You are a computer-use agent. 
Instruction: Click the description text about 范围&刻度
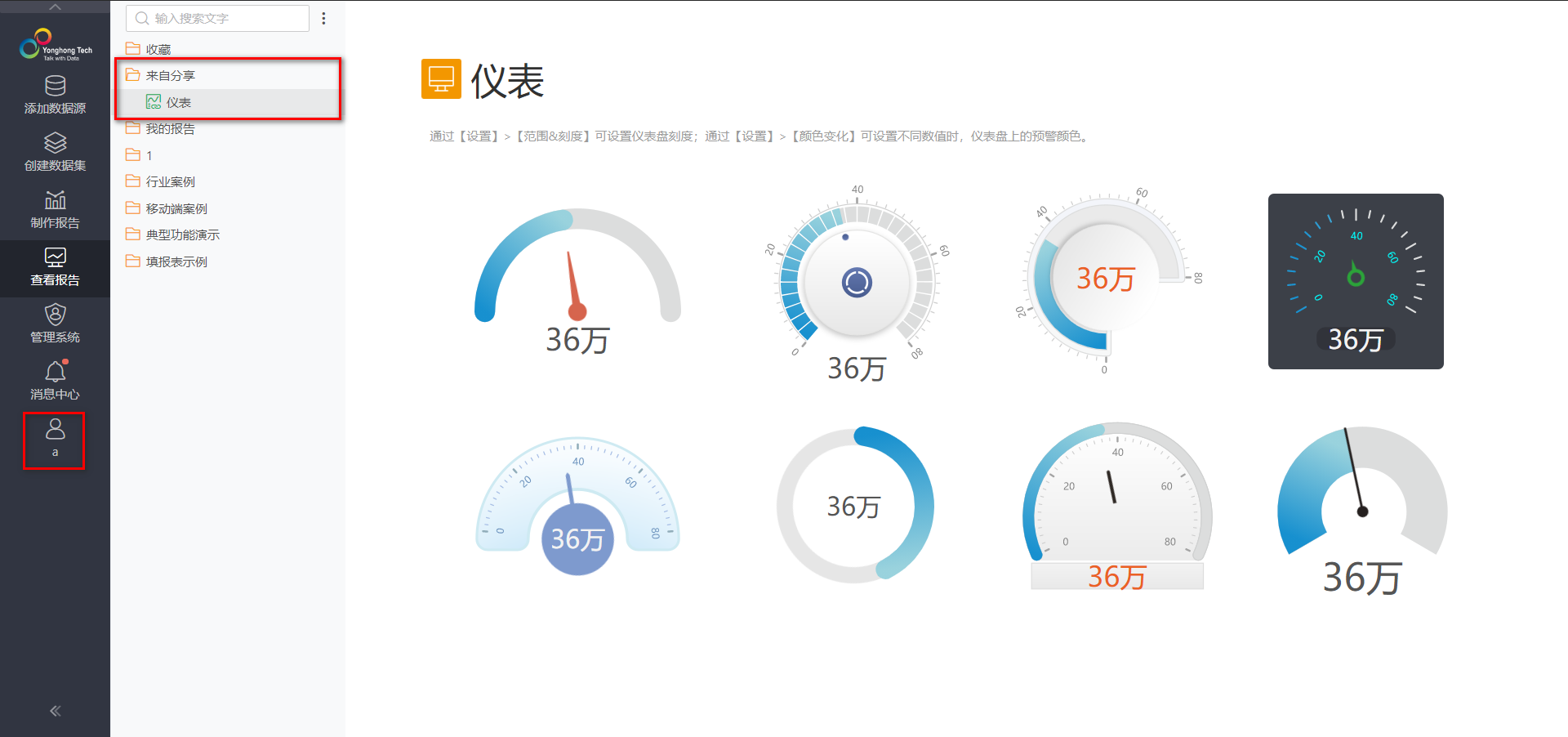coord(759,136)
